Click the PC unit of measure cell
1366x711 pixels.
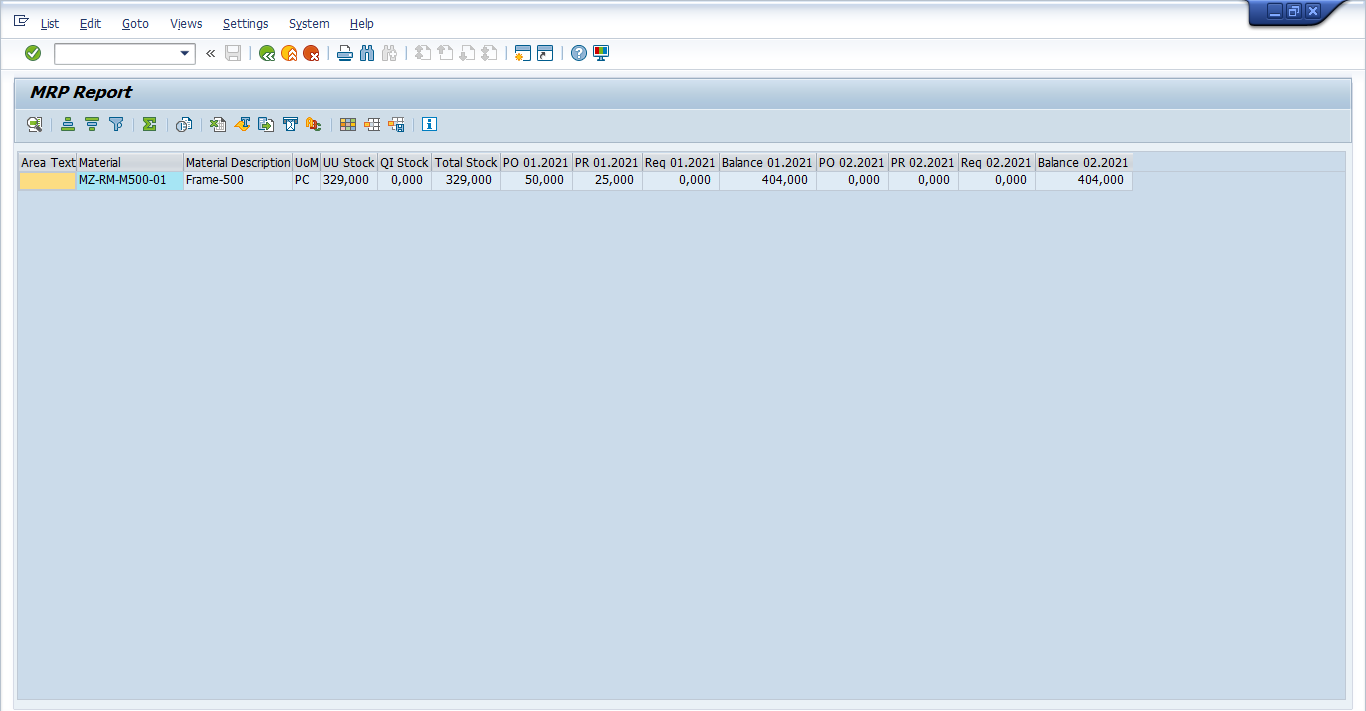click(307, 180)
